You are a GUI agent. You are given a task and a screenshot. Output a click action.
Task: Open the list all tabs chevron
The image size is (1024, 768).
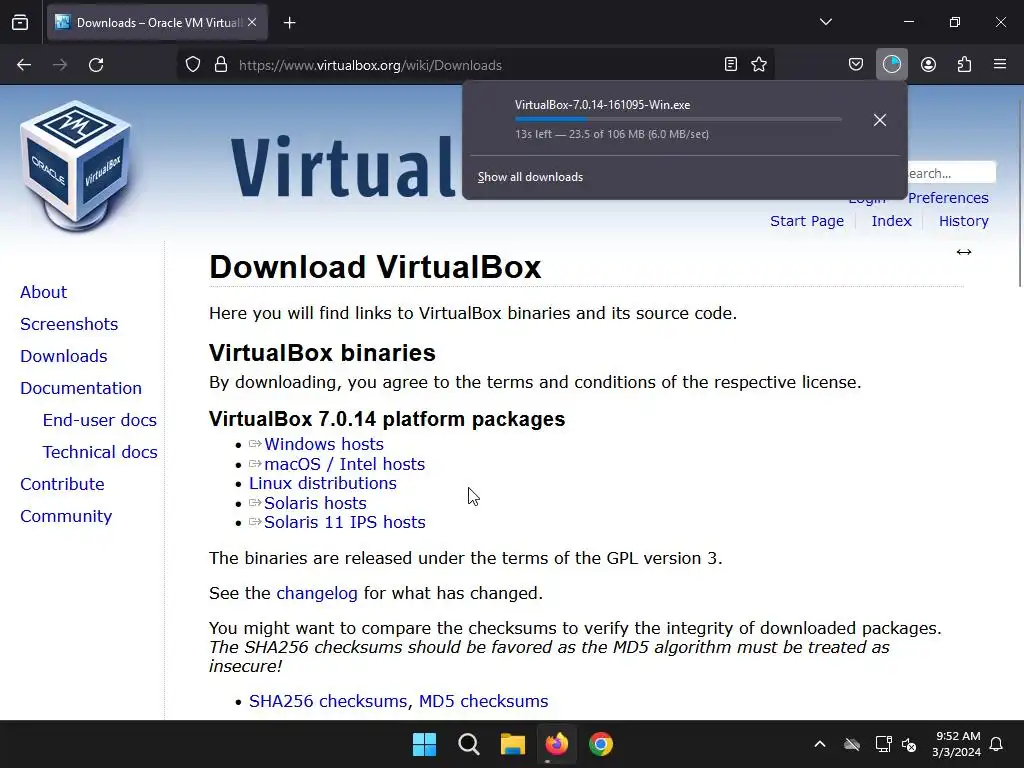click(825, 22)
